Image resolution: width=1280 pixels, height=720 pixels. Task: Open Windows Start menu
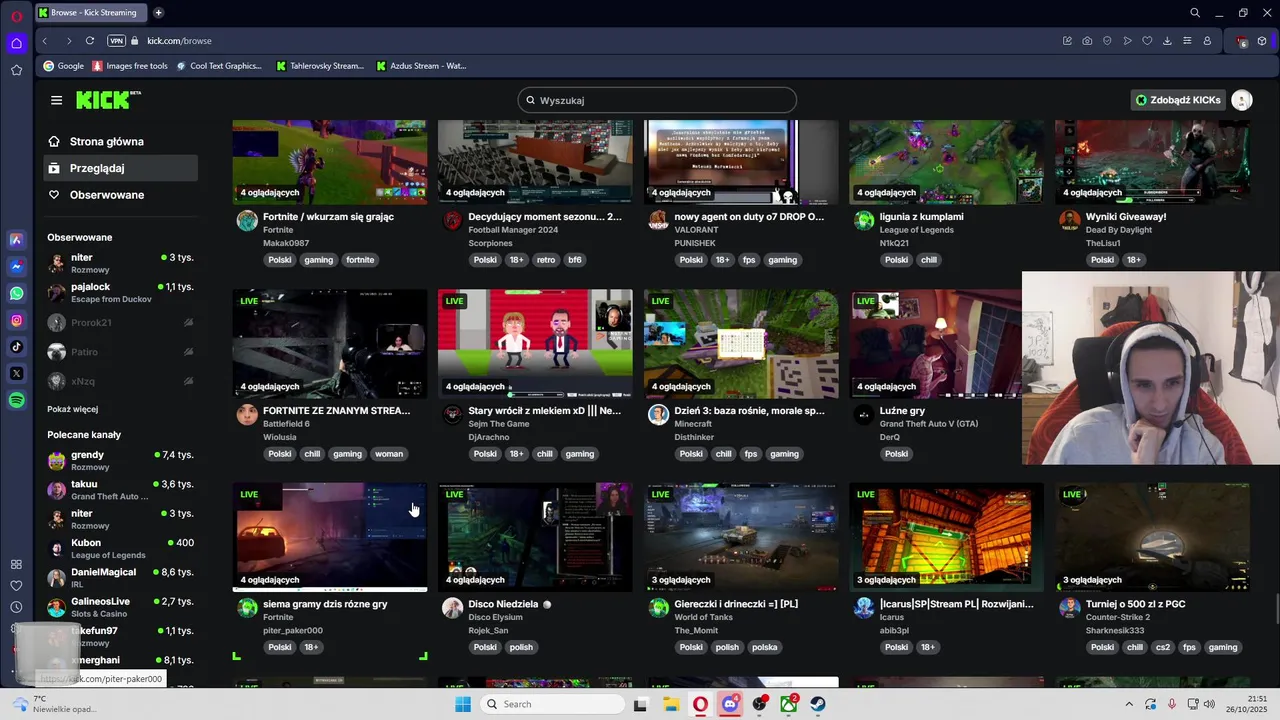click(463, 704)
